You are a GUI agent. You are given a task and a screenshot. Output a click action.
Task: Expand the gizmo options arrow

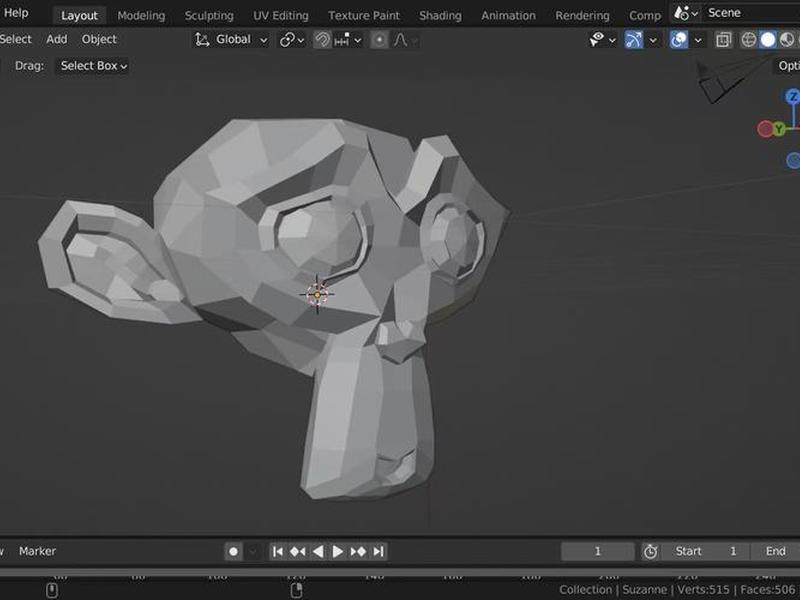[653, 40]
